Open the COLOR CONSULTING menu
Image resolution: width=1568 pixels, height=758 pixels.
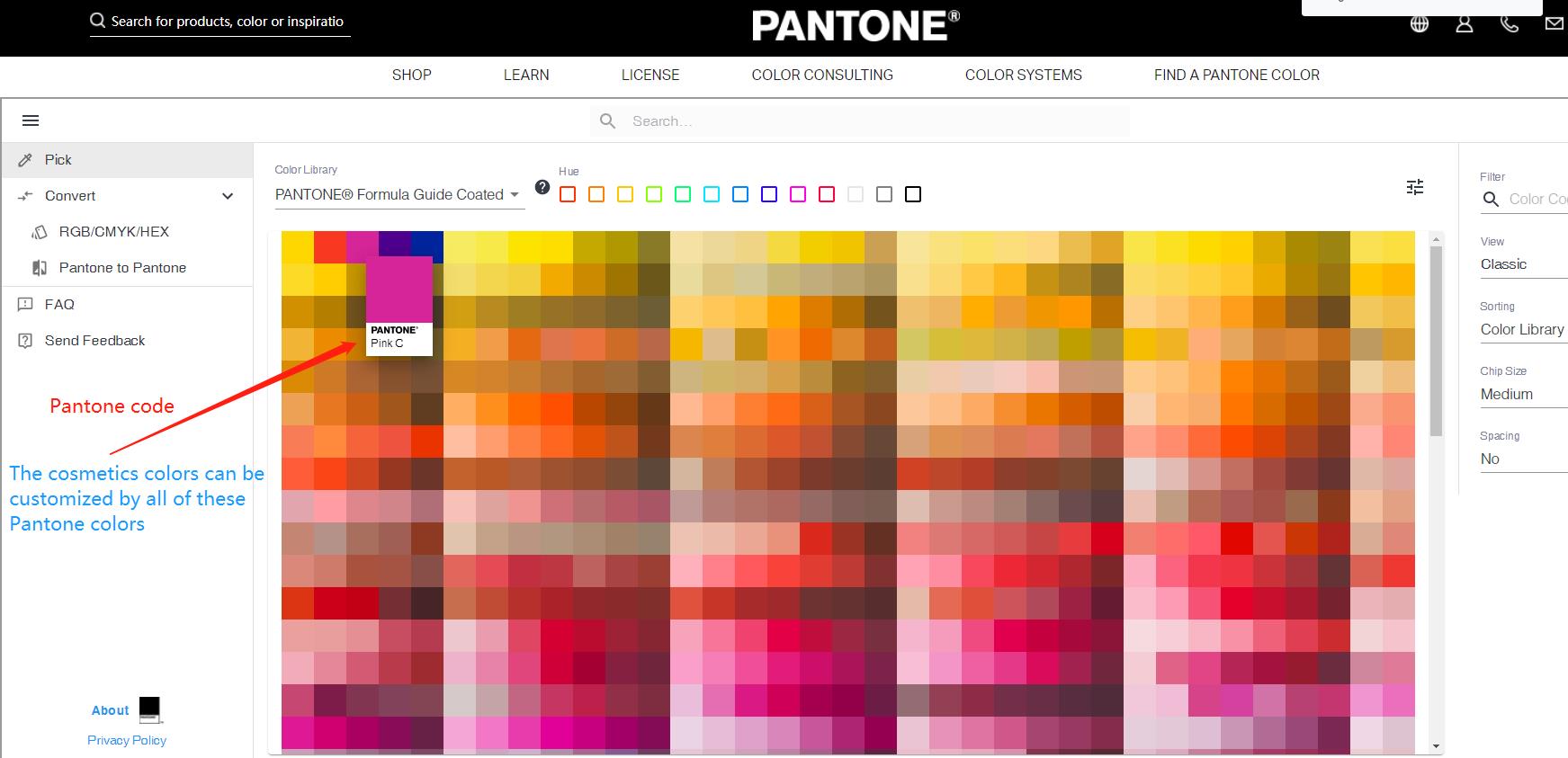(822, 75)
